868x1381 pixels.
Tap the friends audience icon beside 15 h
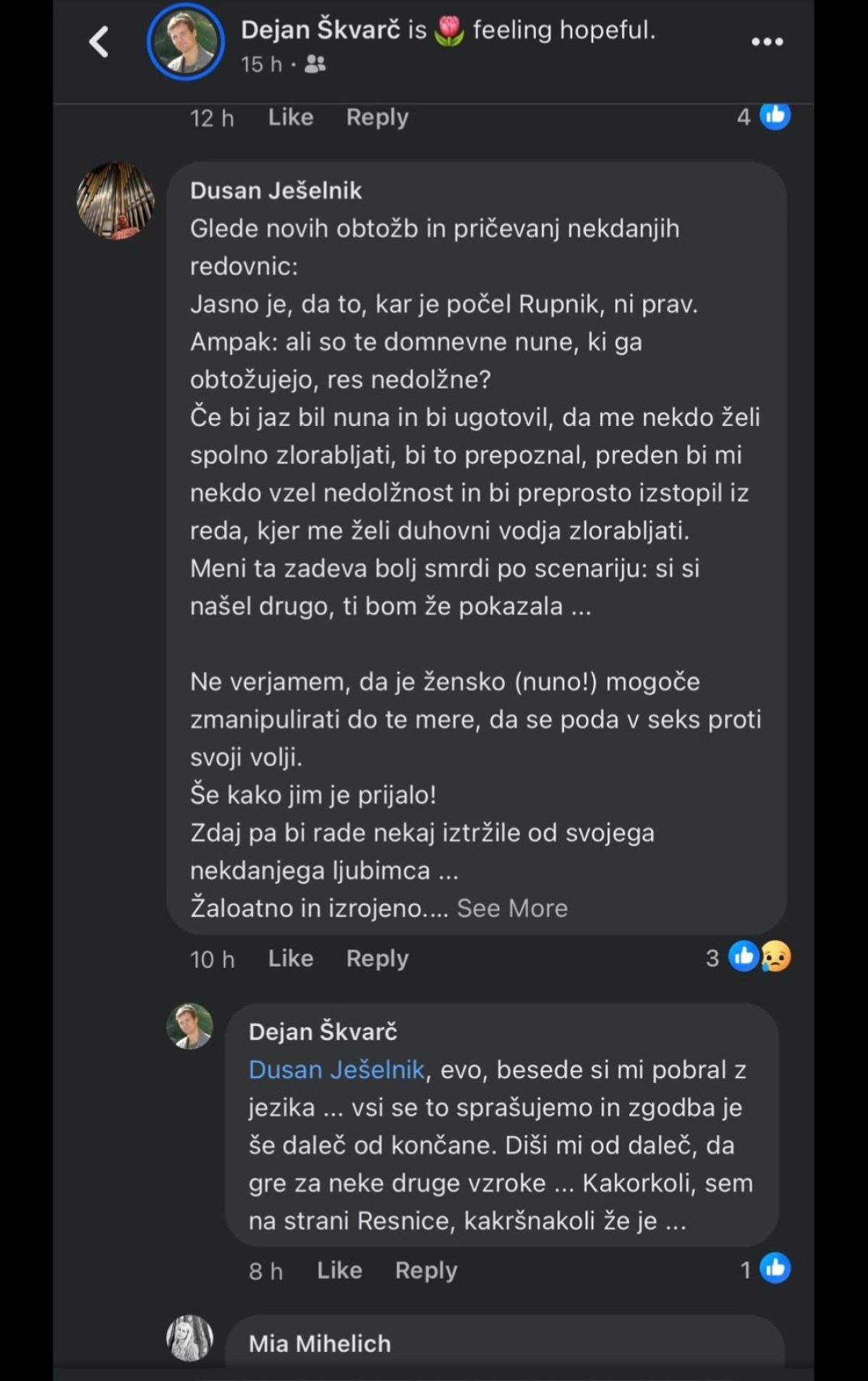coord(315,65)
